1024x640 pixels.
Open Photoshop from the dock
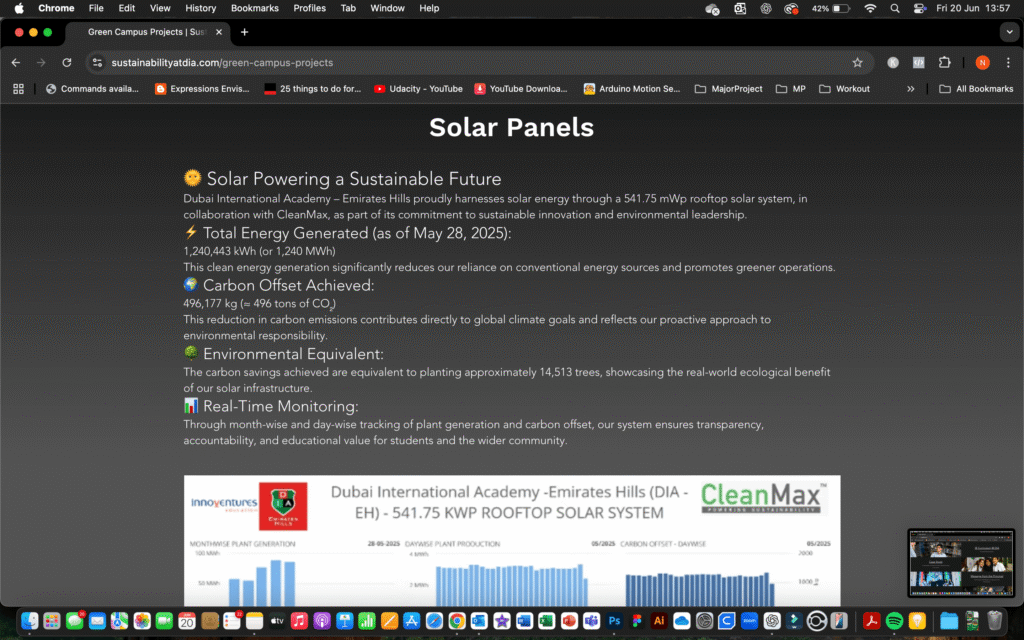click(x=614, y=621)
